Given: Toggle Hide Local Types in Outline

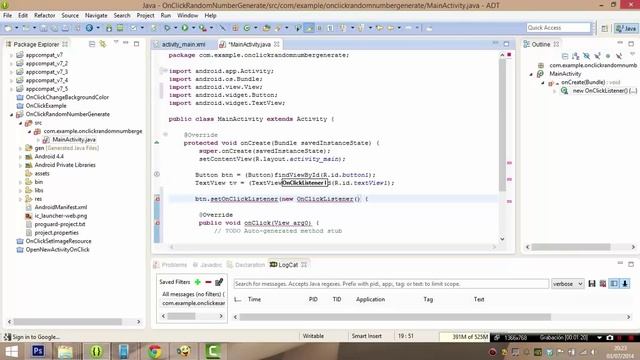Looking at the screenshot, I should coord(619,56).
